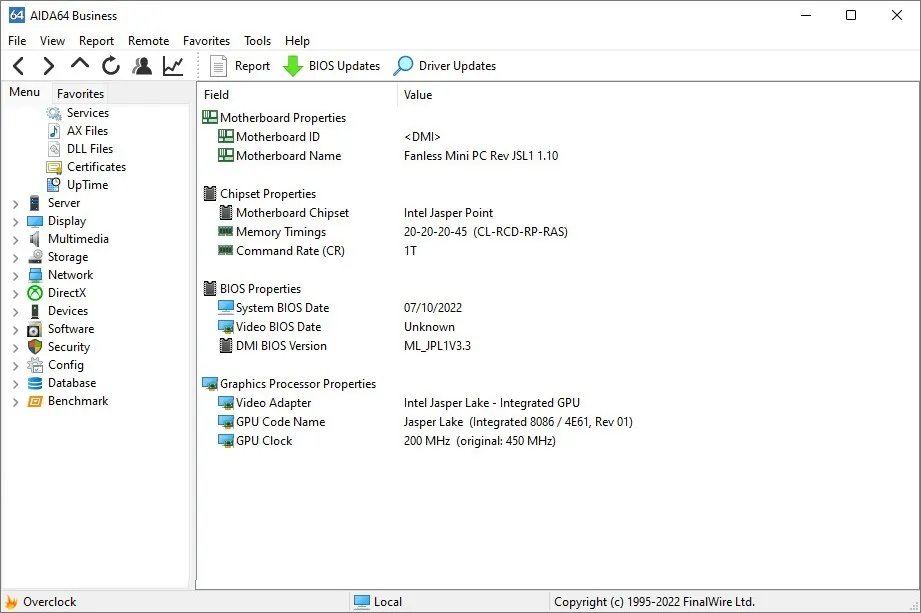Click the BIOS Updates green arrow button
Viewport: 921px width, 613px height.
point(331,66)
